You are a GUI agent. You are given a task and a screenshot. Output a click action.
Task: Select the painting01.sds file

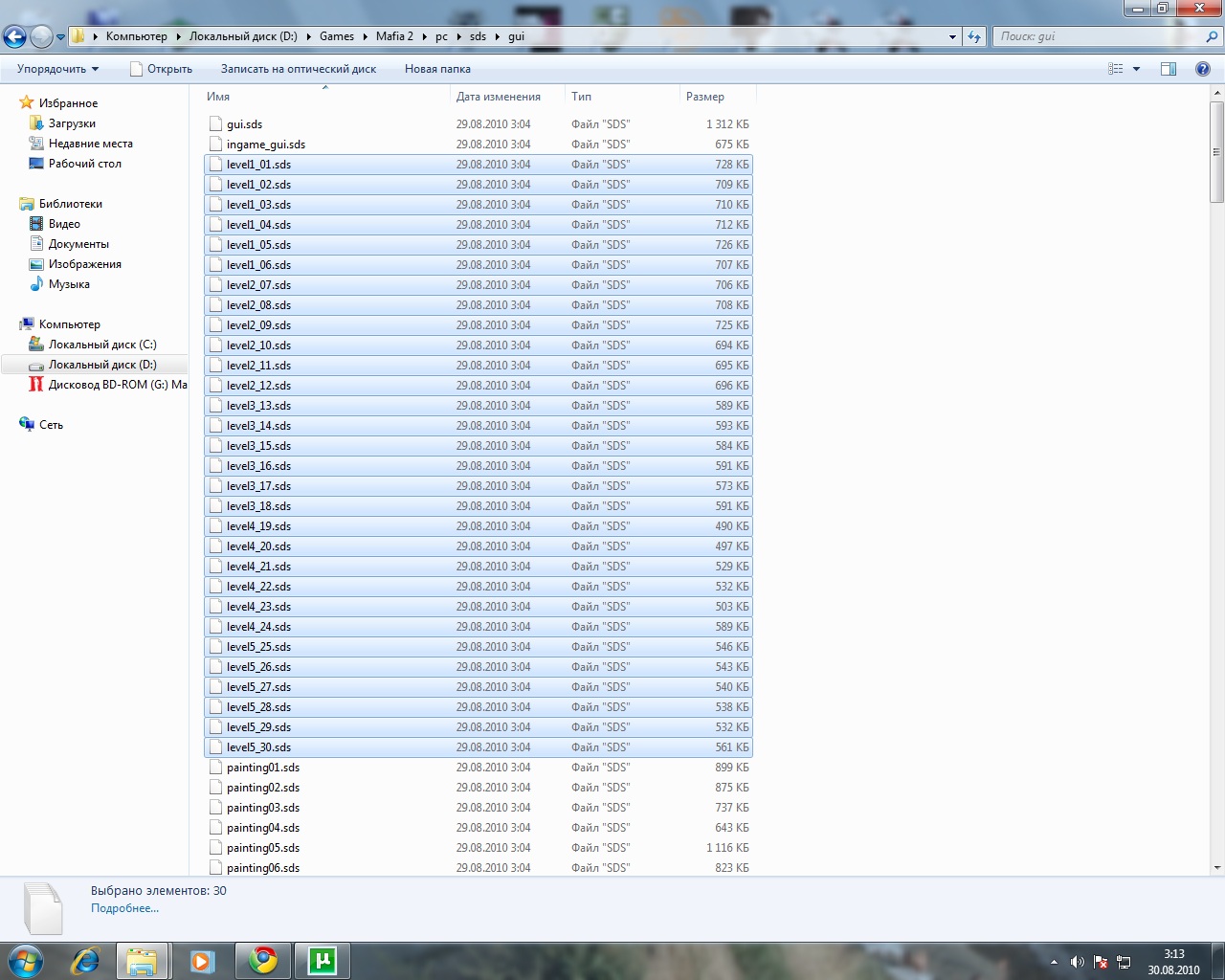click(x=479, y=768)
